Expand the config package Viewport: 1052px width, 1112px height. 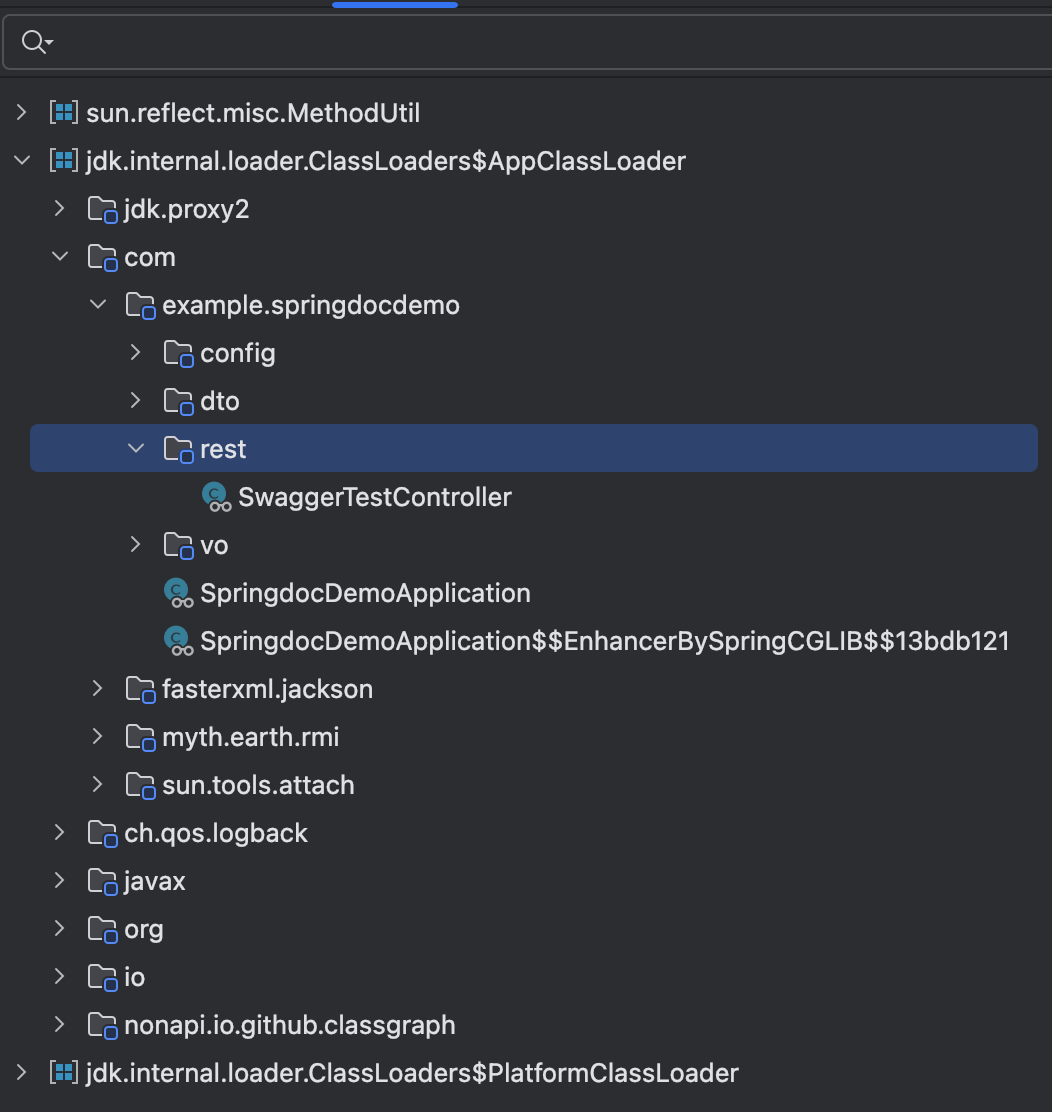(x=136, y=353)
